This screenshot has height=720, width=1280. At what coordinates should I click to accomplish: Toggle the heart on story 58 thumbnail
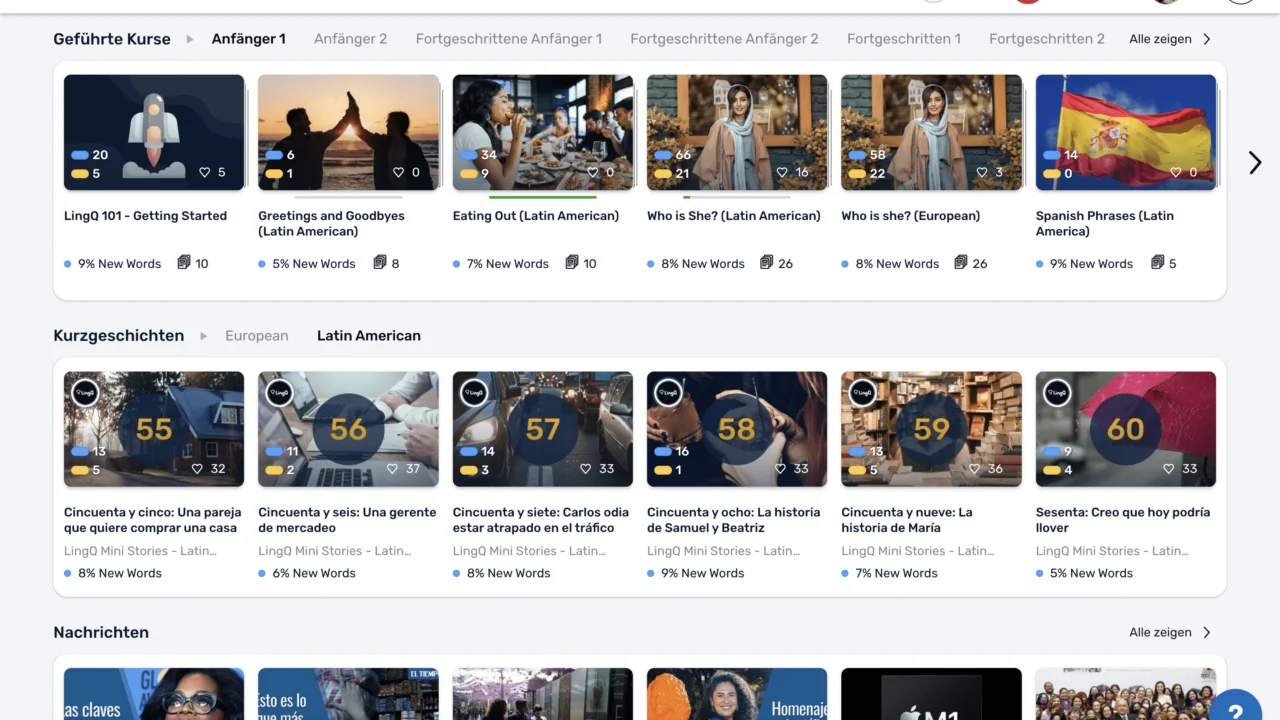[x=780, y=469]
